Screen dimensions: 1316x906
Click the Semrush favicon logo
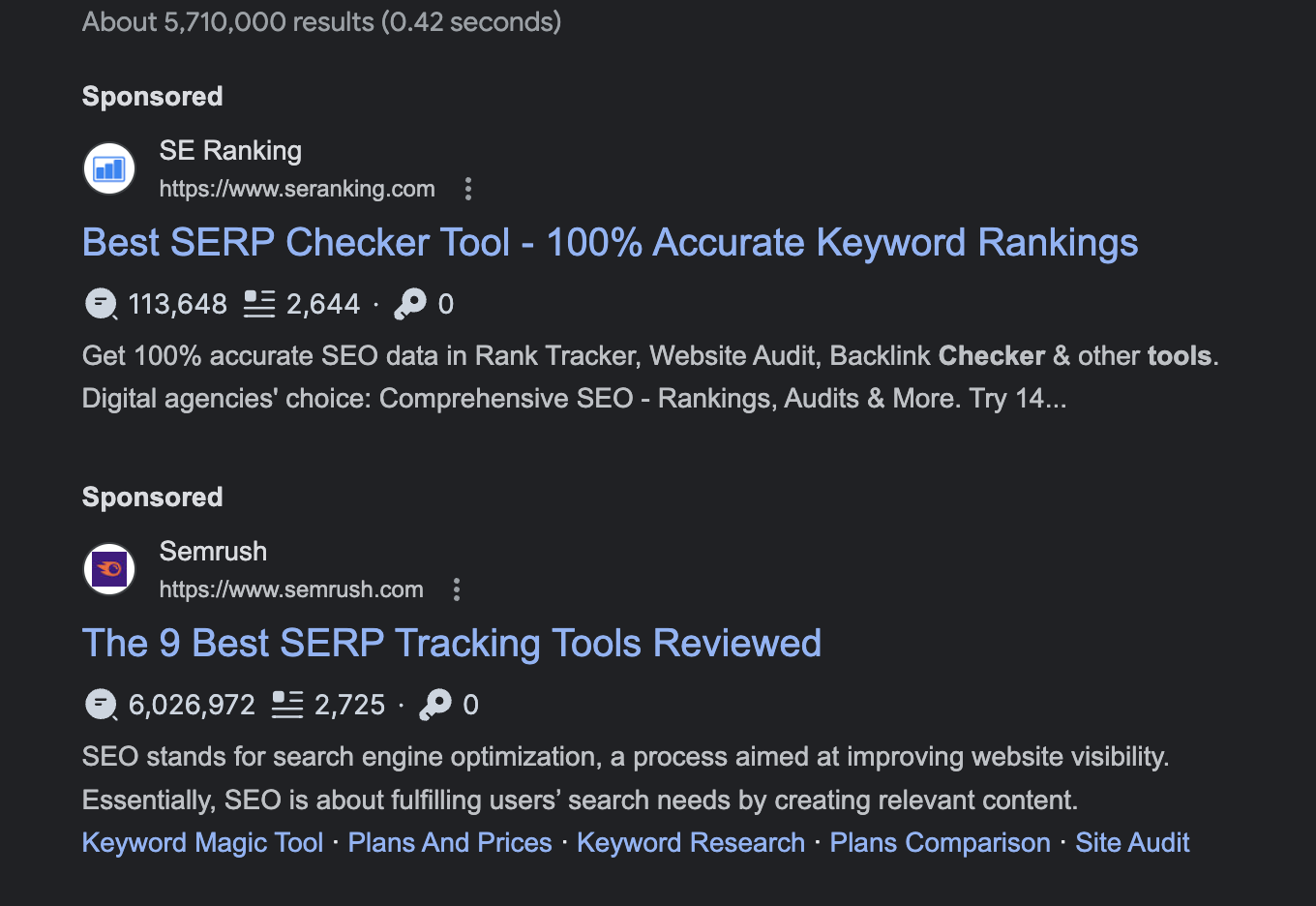(108, 569)
